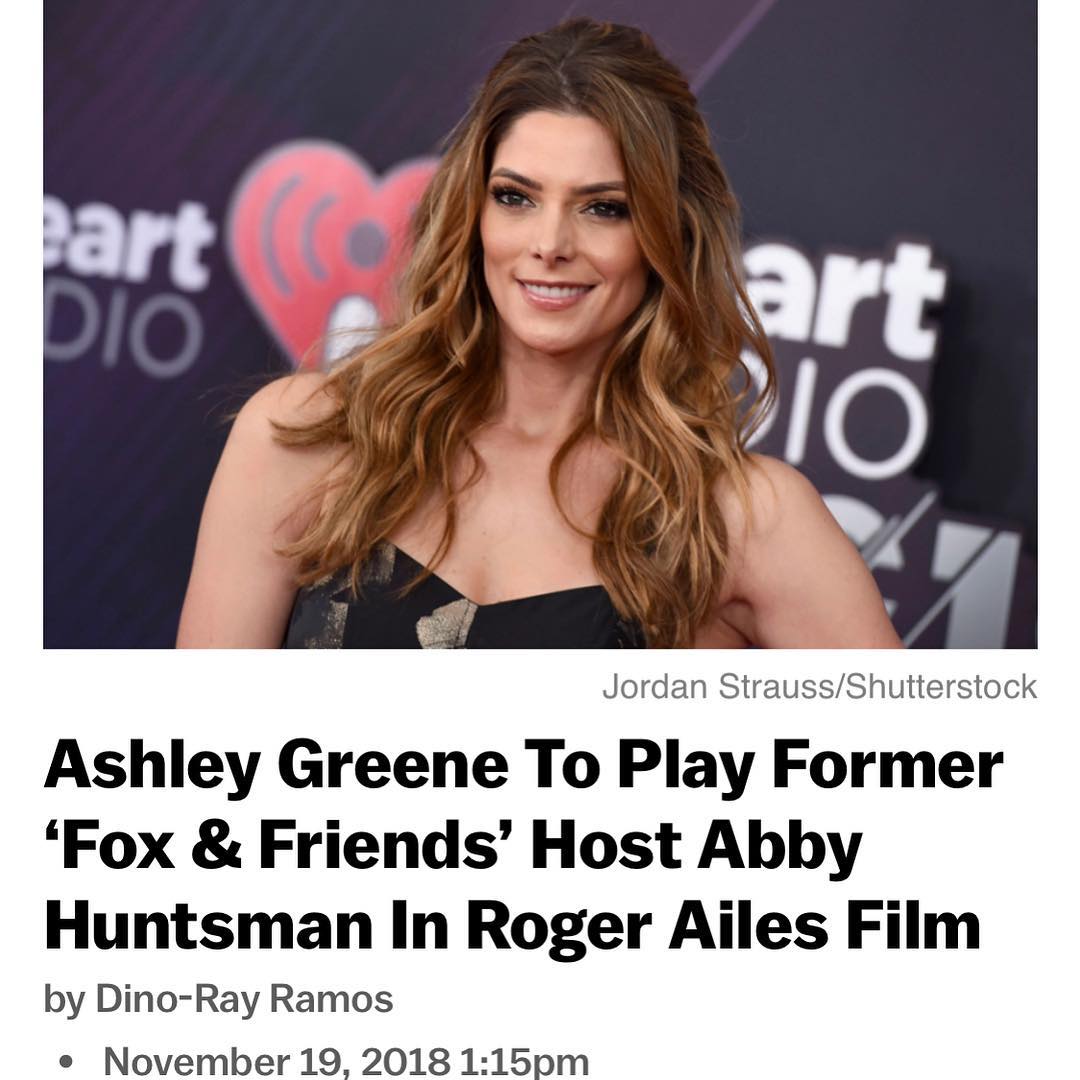Click the word 'by' before the author name
Viewport: 1080px width, 1080px height.
[x=64, y=1001]
